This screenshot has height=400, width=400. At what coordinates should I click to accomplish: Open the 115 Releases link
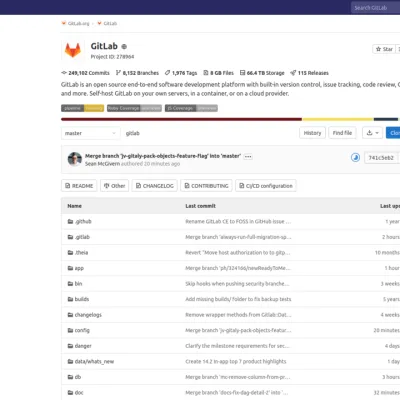click(x=309, y=73)
